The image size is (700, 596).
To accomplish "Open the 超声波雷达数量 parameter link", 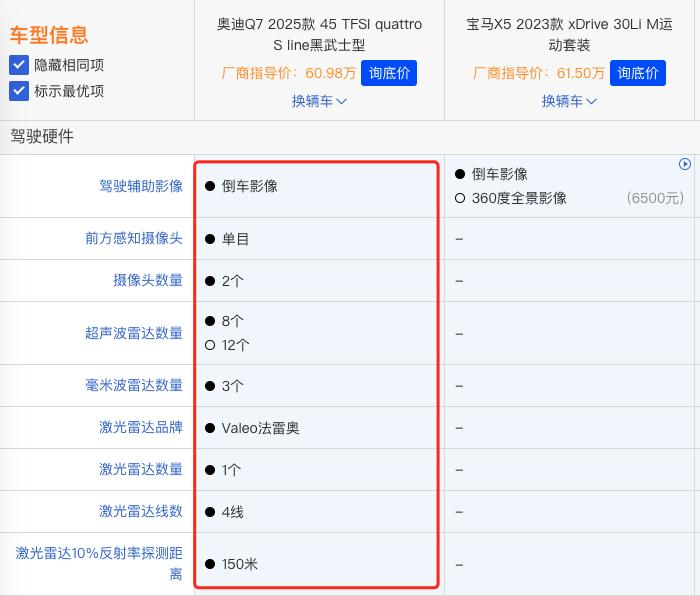I will coord(134,333).
